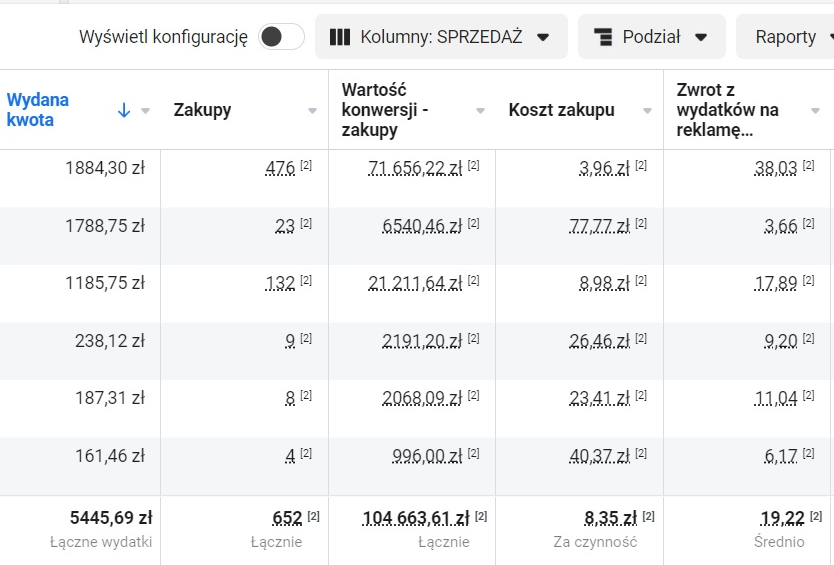Click the footnote marker beside total 652
The image size is (834, 565).
pos(313,516)
